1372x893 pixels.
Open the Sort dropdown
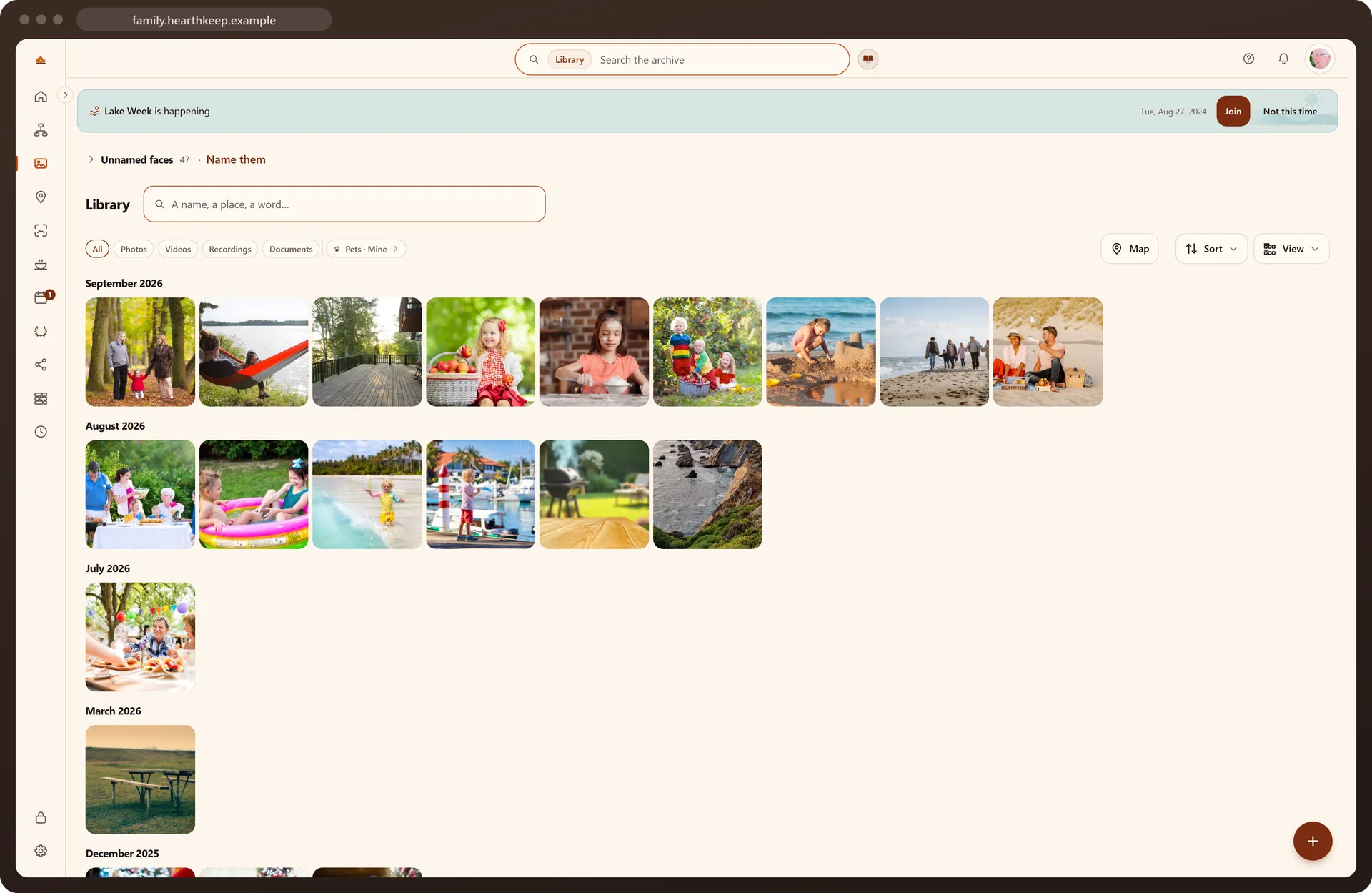pos(1211,249)
